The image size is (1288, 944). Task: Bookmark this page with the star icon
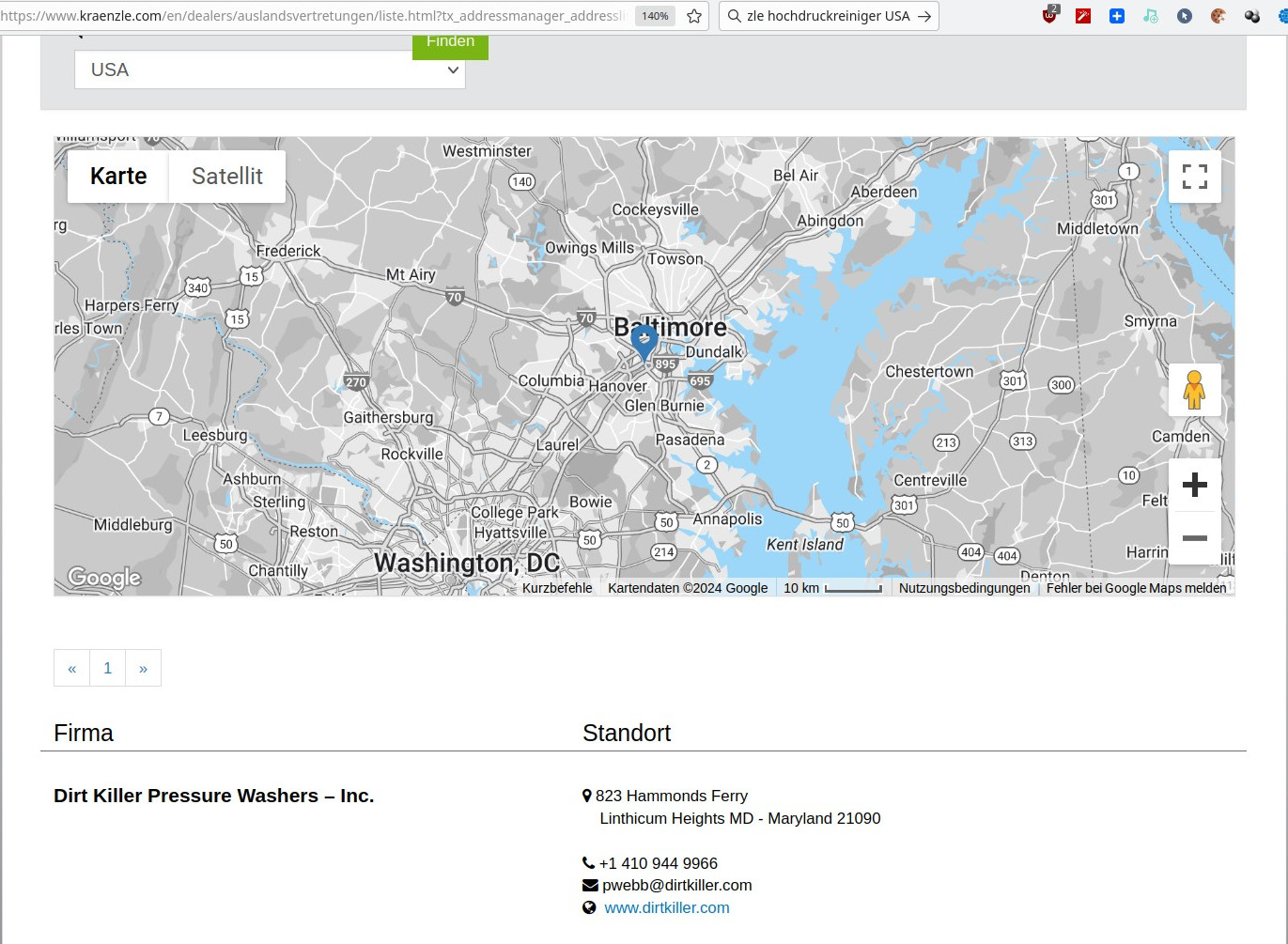(694, 16)
